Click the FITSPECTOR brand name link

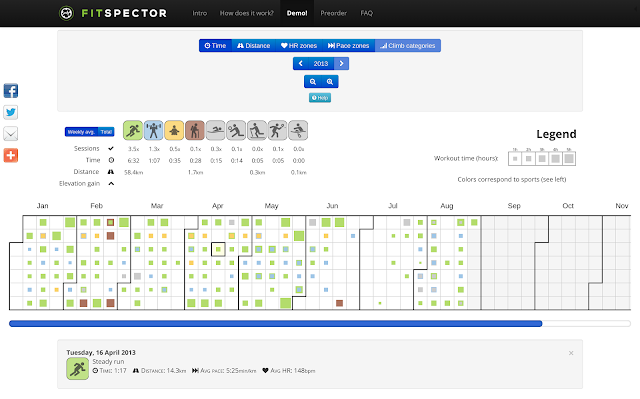(x=124, y=13)
